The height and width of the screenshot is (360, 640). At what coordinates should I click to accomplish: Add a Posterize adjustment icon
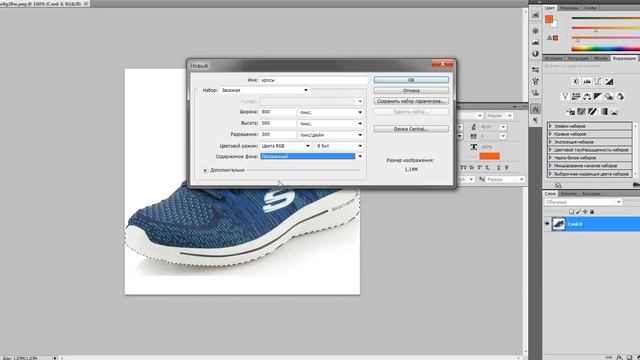tap(581, 111)
